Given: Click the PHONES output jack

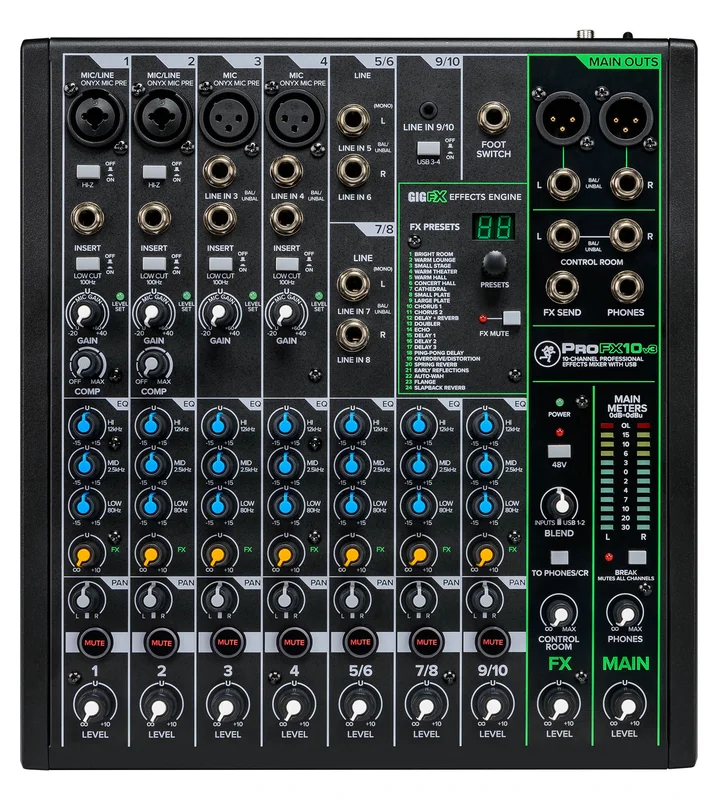Looking at the screenshot, I should click(626, 288).
